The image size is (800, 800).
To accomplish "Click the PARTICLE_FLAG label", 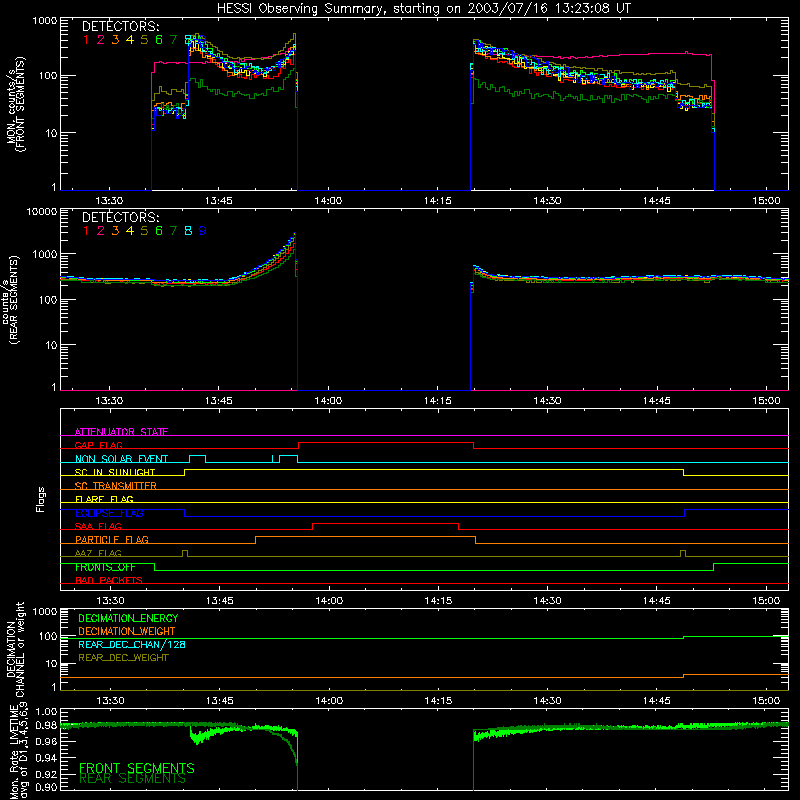I will [112, 539].
